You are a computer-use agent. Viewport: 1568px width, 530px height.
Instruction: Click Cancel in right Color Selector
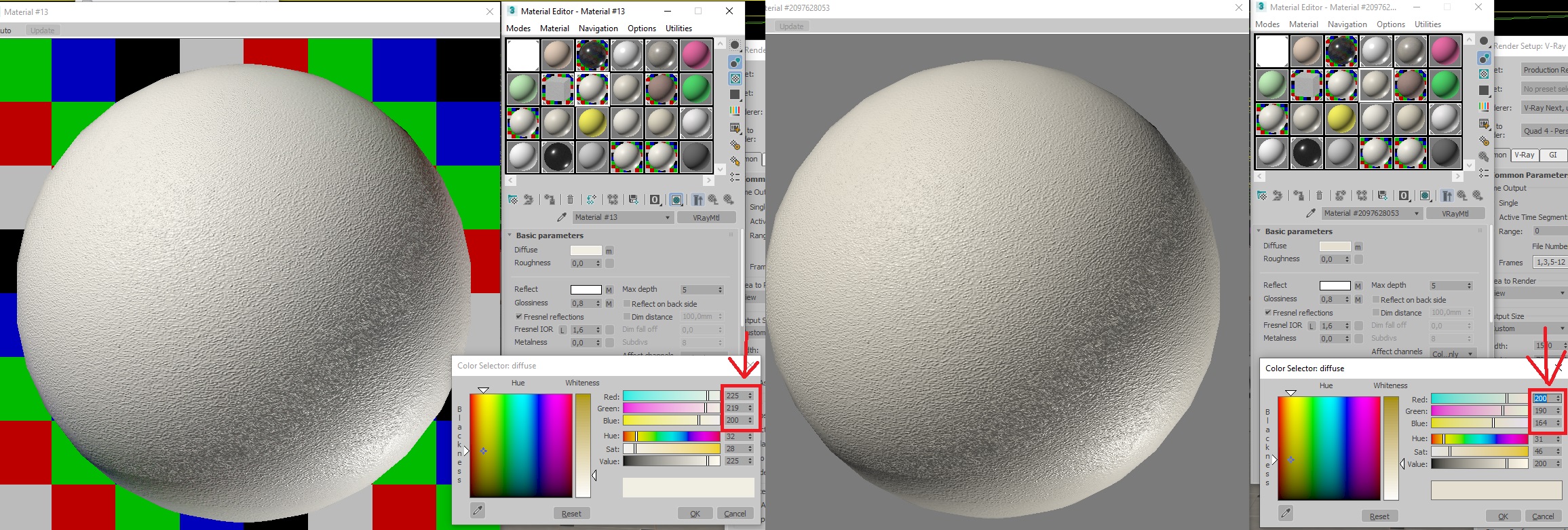point(1543,516)
